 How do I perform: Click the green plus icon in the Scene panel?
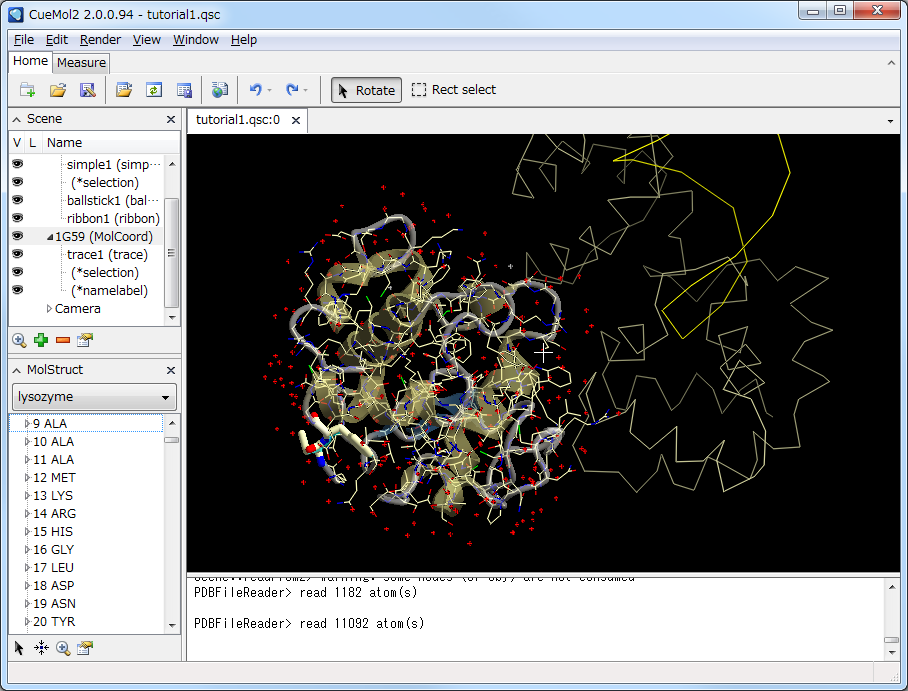tap(41, 340)
